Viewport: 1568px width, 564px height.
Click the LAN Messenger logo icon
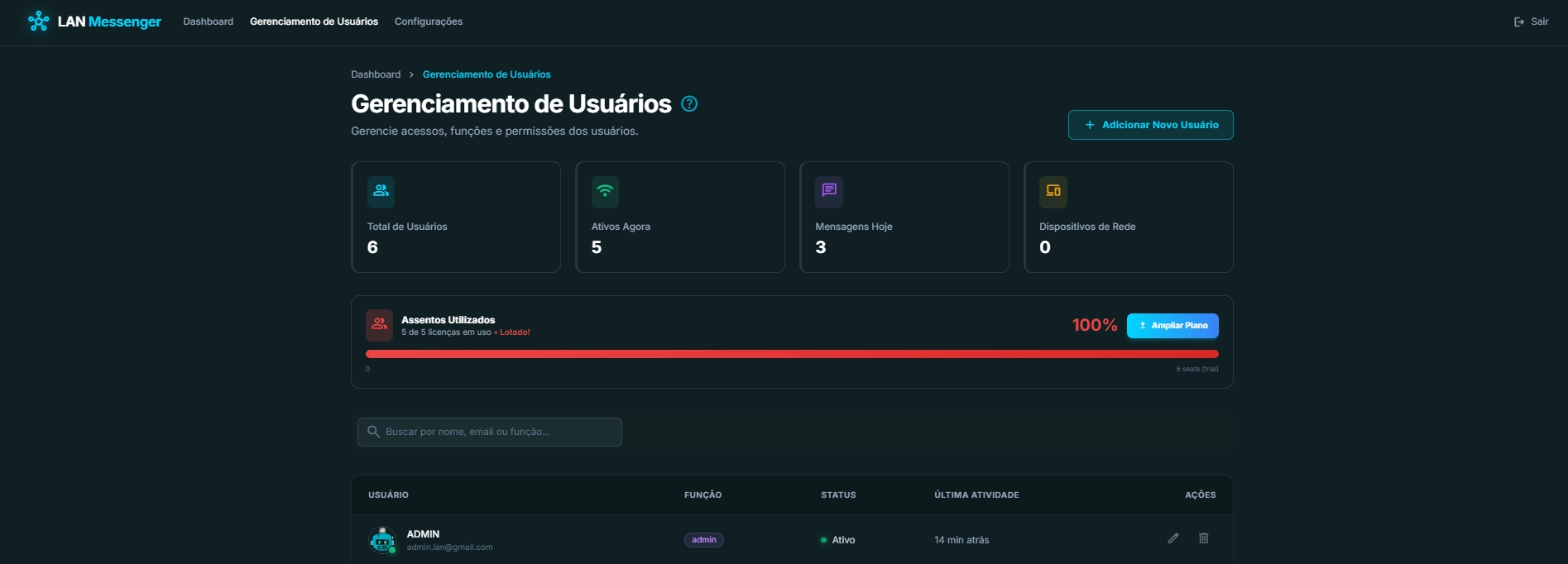click(38, 22)
